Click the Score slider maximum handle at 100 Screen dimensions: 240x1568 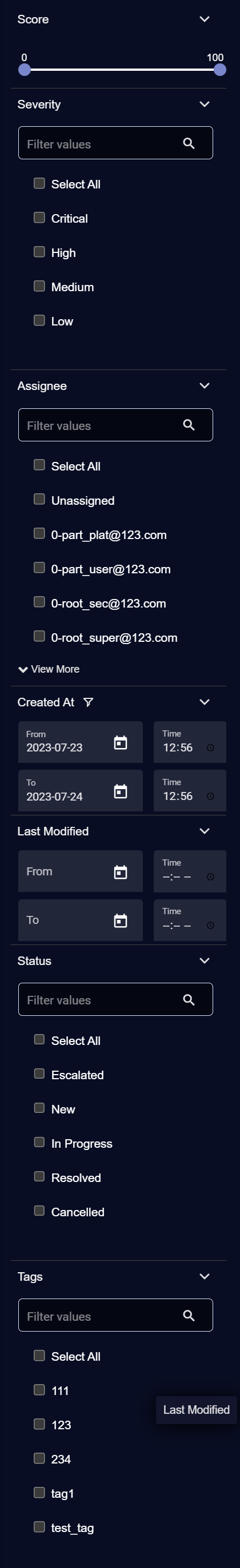[220, 70]
